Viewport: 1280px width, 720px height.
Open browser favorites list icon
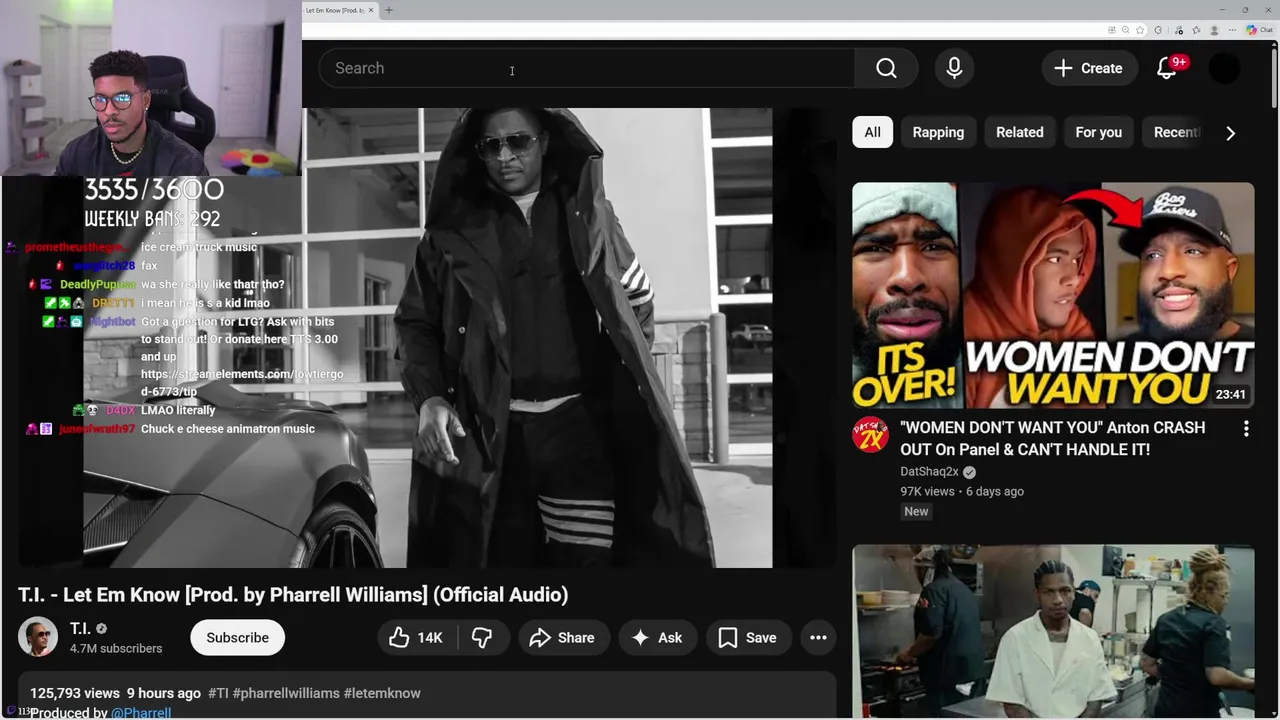[x=1196, y=30]
